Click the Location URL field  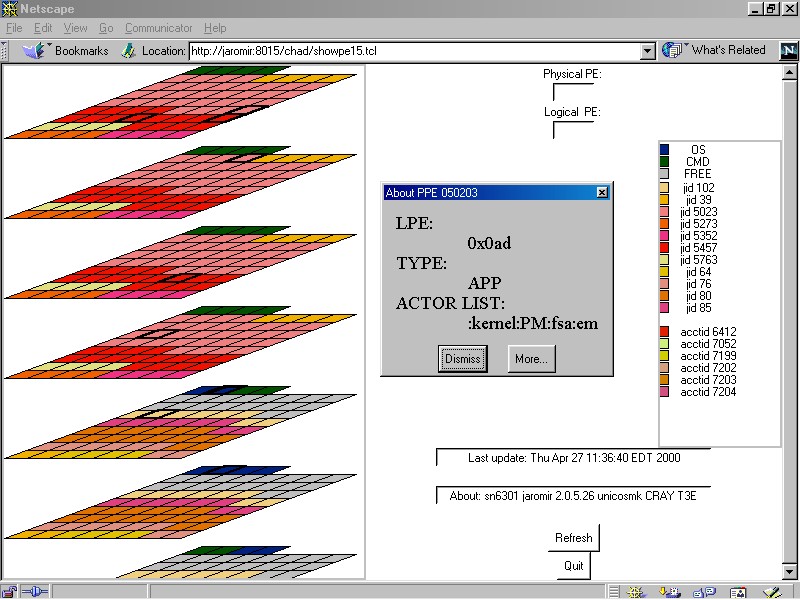[415, 51]
